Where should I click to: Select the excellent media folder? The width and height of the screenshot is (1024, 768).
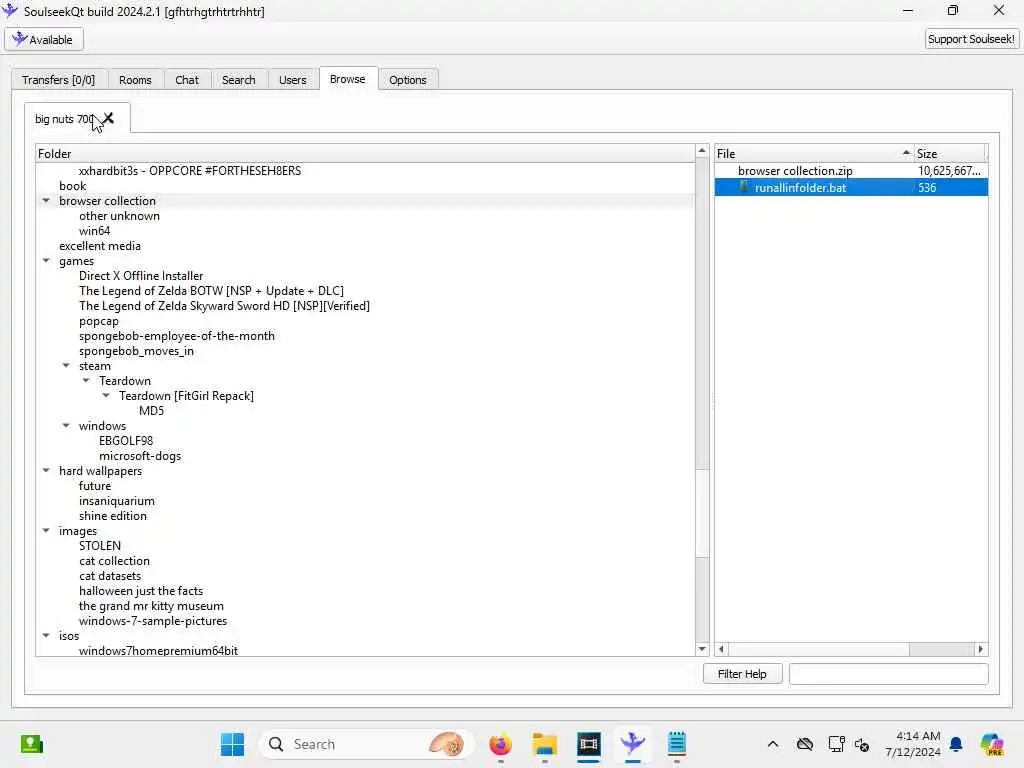(100, 246)
